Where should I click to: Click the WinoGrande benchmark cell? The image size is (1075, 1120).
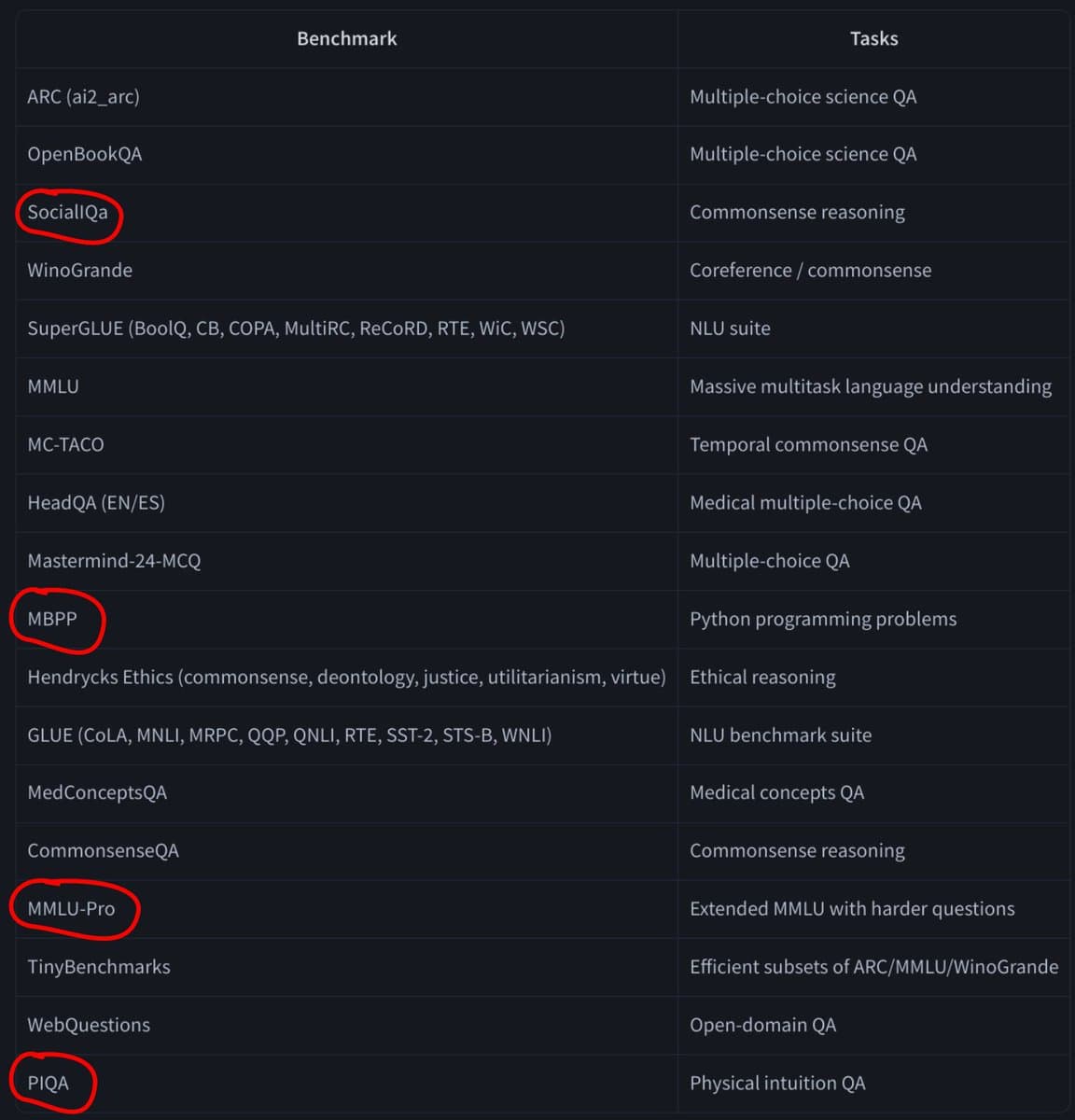click(346, 270)
